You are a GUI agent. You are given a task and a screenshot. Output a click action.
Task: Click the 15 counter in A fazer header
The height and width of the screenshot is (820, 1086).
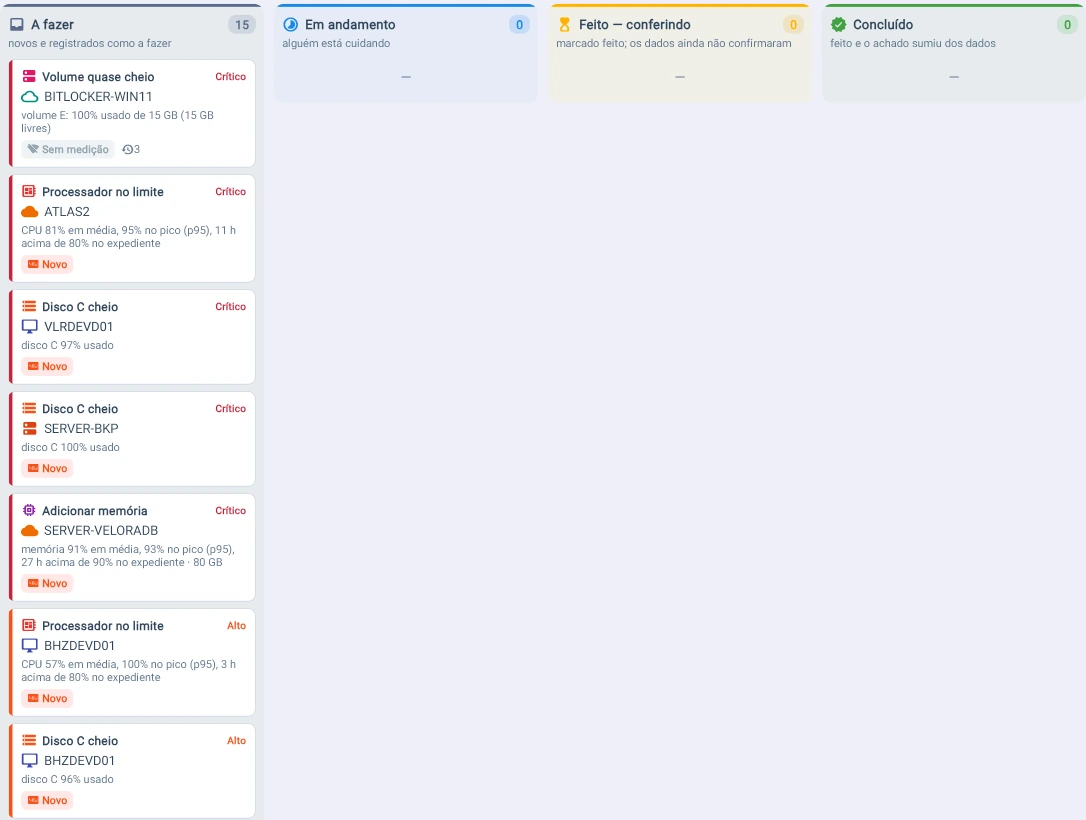[242, 25]
